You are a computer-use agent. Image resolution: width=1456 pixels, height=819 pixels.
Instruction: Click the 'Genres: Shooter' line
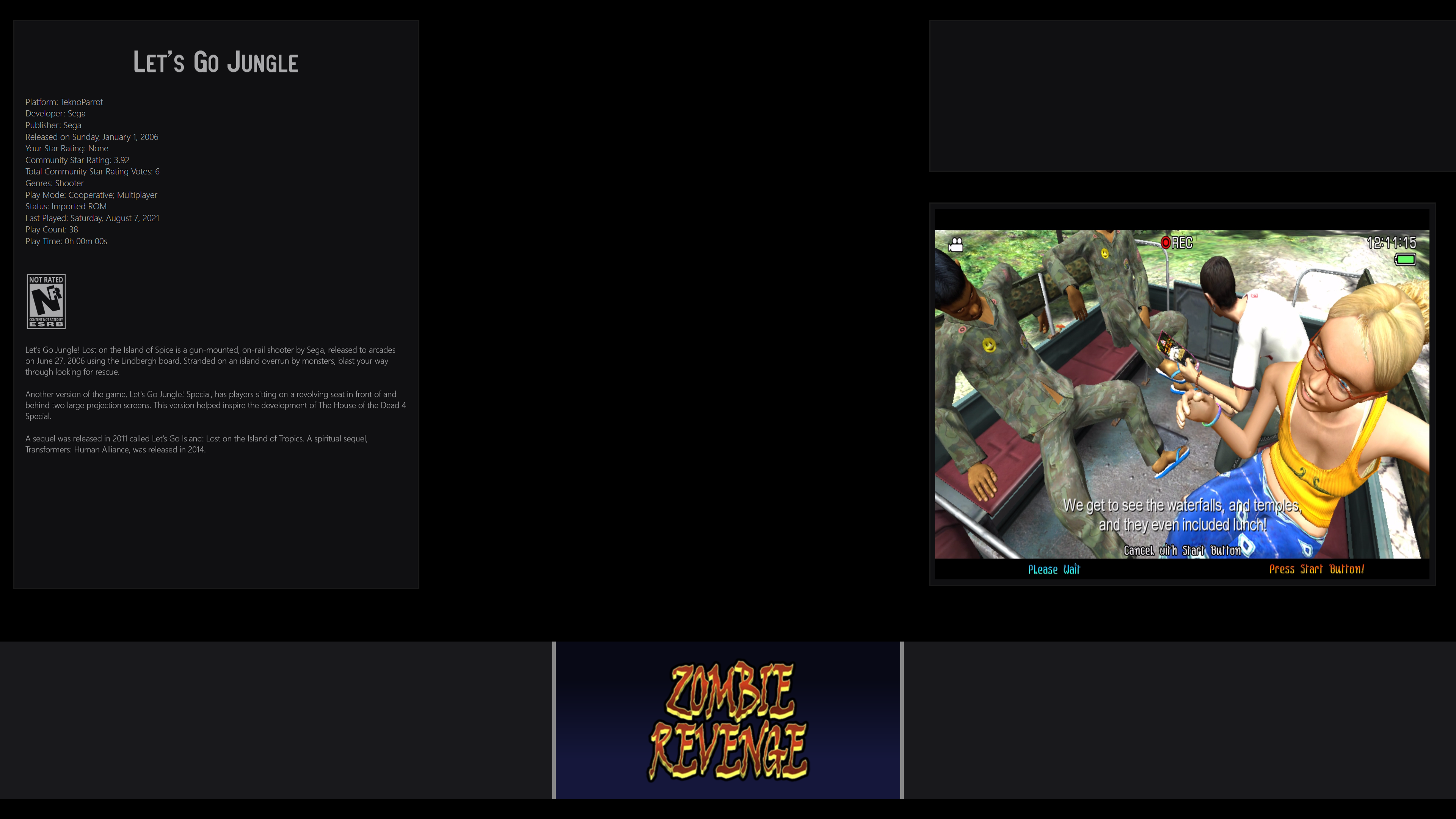tap(54, 183)
